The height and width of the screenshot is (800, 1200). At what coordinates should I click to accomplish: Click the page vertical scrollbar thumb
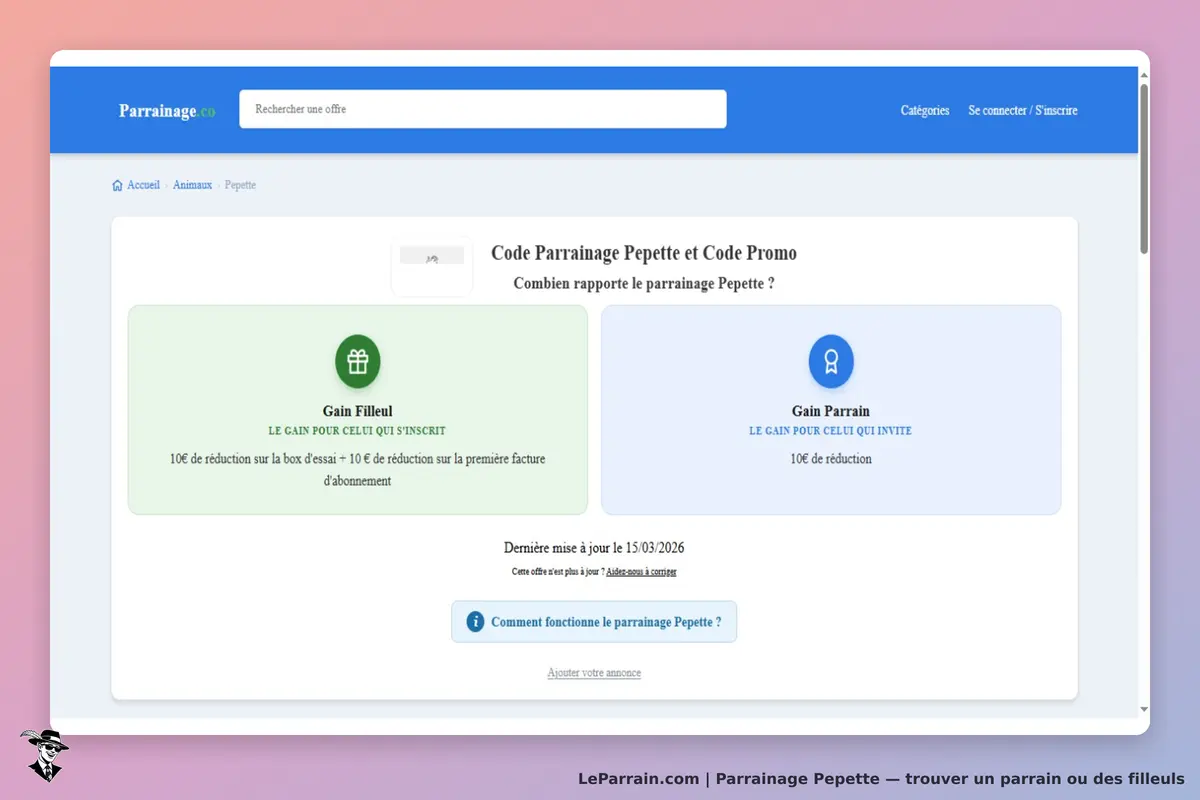pos(1144,168)
